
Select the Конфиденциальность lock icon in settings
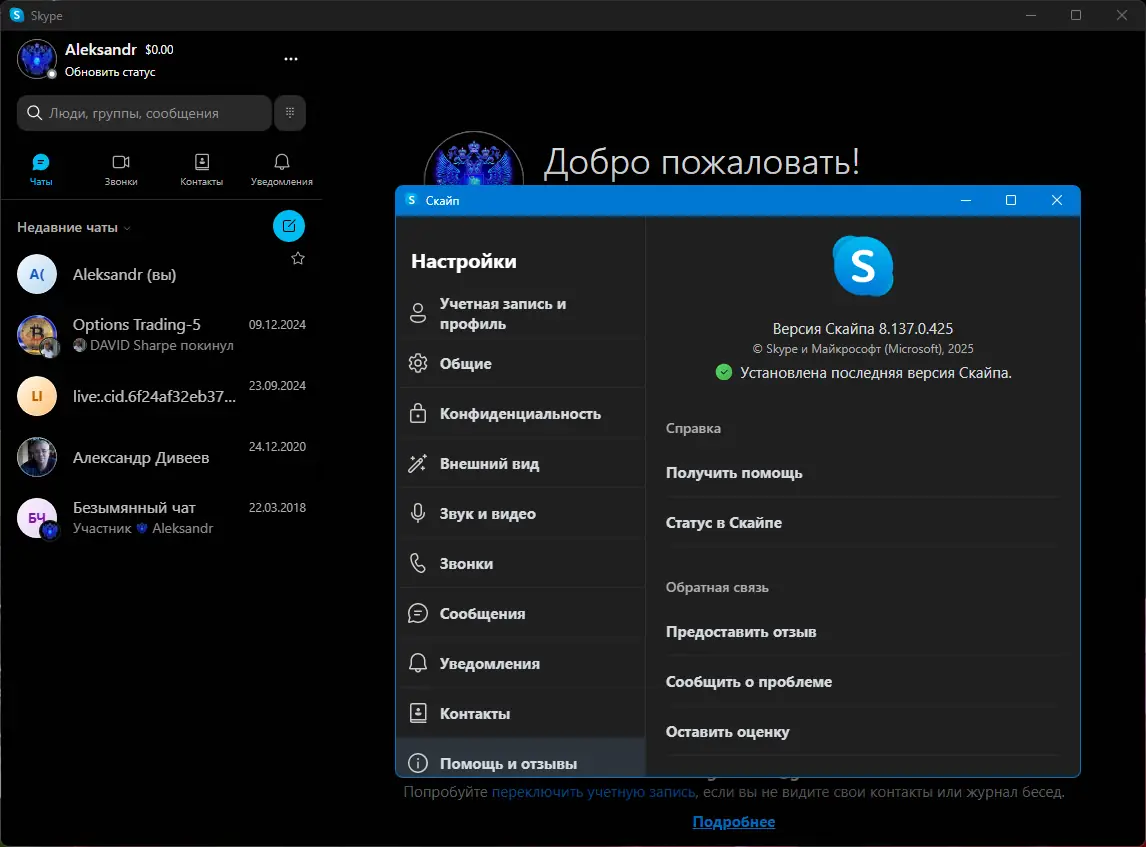[x=419, y=413]
